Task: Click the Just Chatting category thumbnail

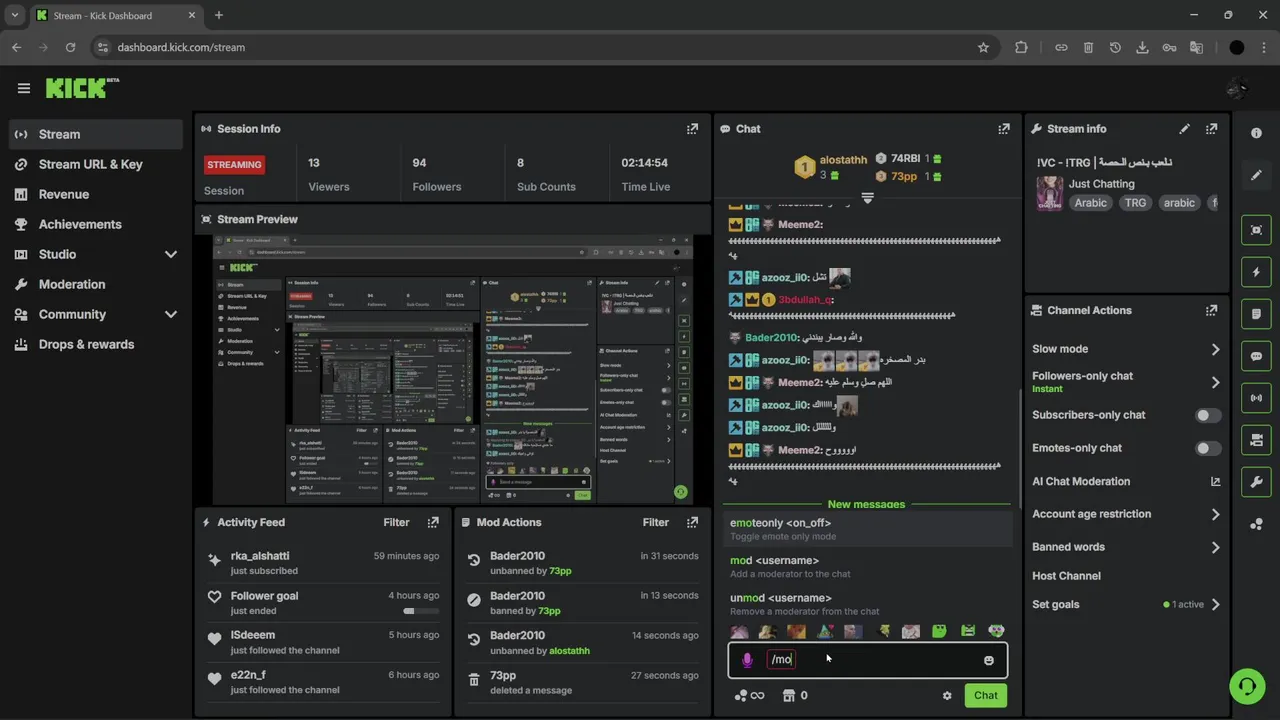Action: coord(1049,192)
